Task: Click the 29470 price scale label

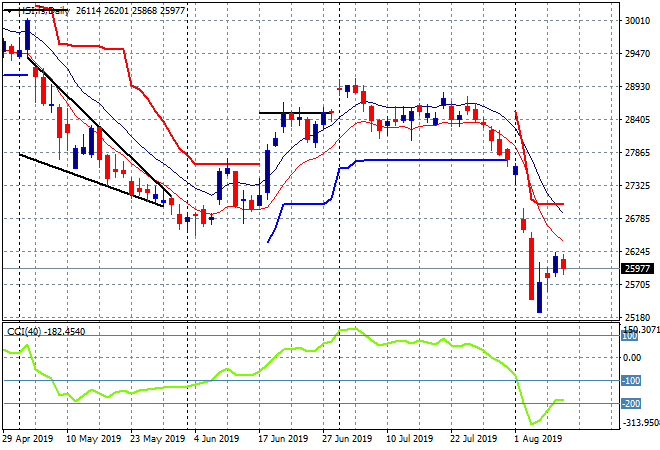Action: coord(637,54)
